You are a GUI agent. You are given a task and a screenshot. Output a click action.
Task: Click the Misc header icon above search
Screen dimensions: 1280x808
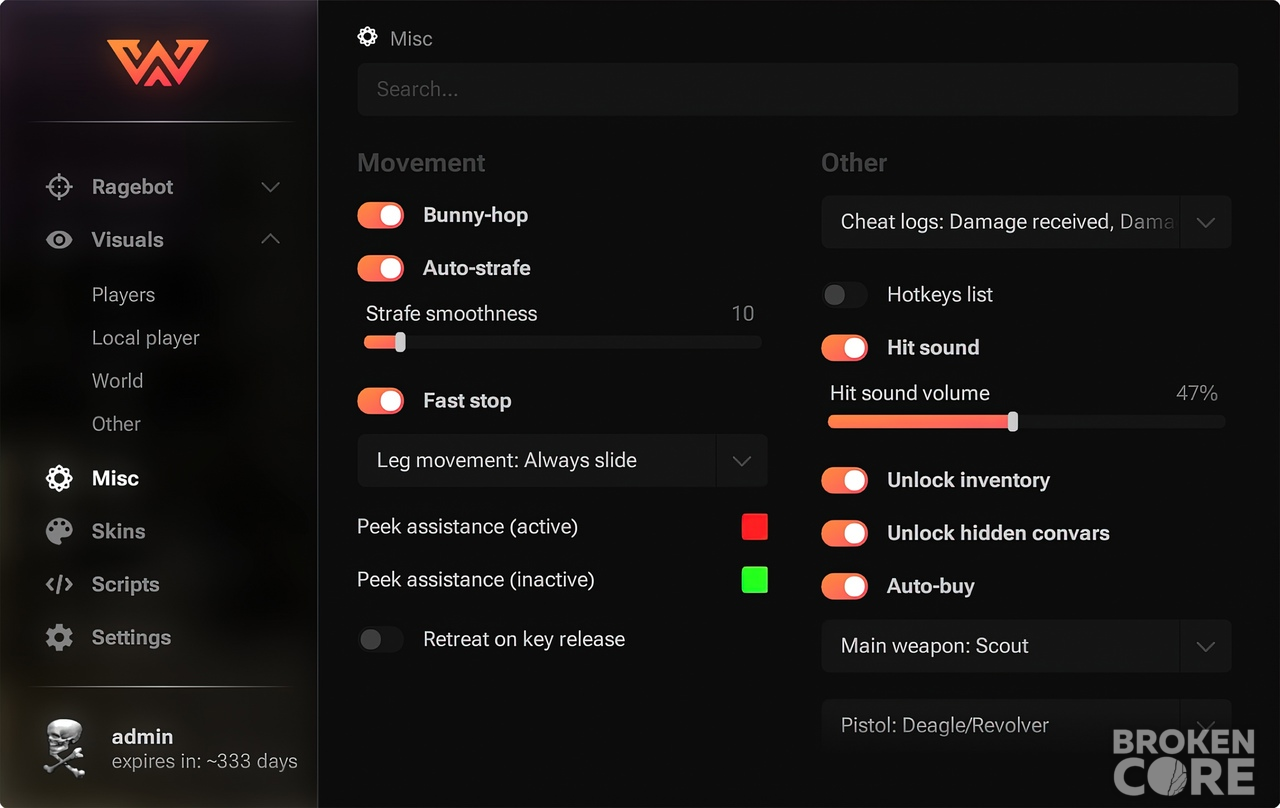point(367,37)
